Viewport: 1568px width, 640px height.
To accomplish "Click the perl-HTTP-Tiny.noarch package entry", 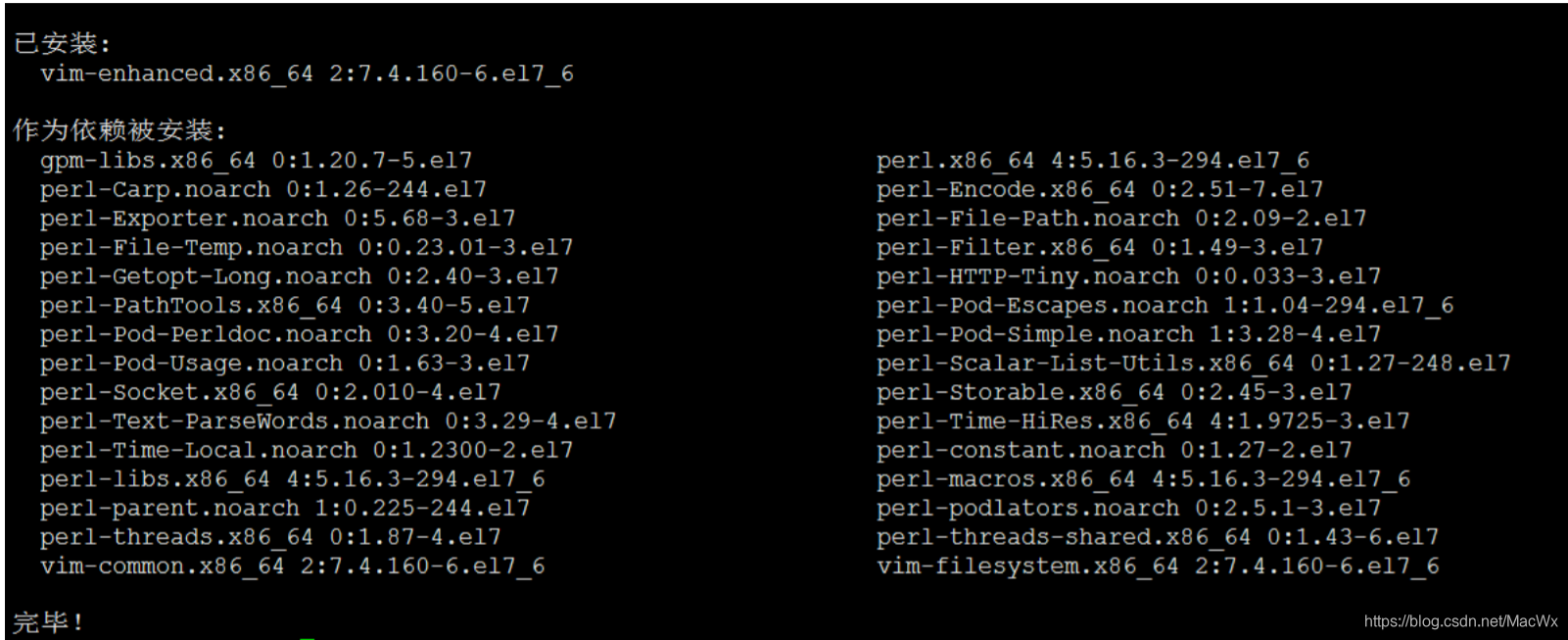I will 1128,275.
